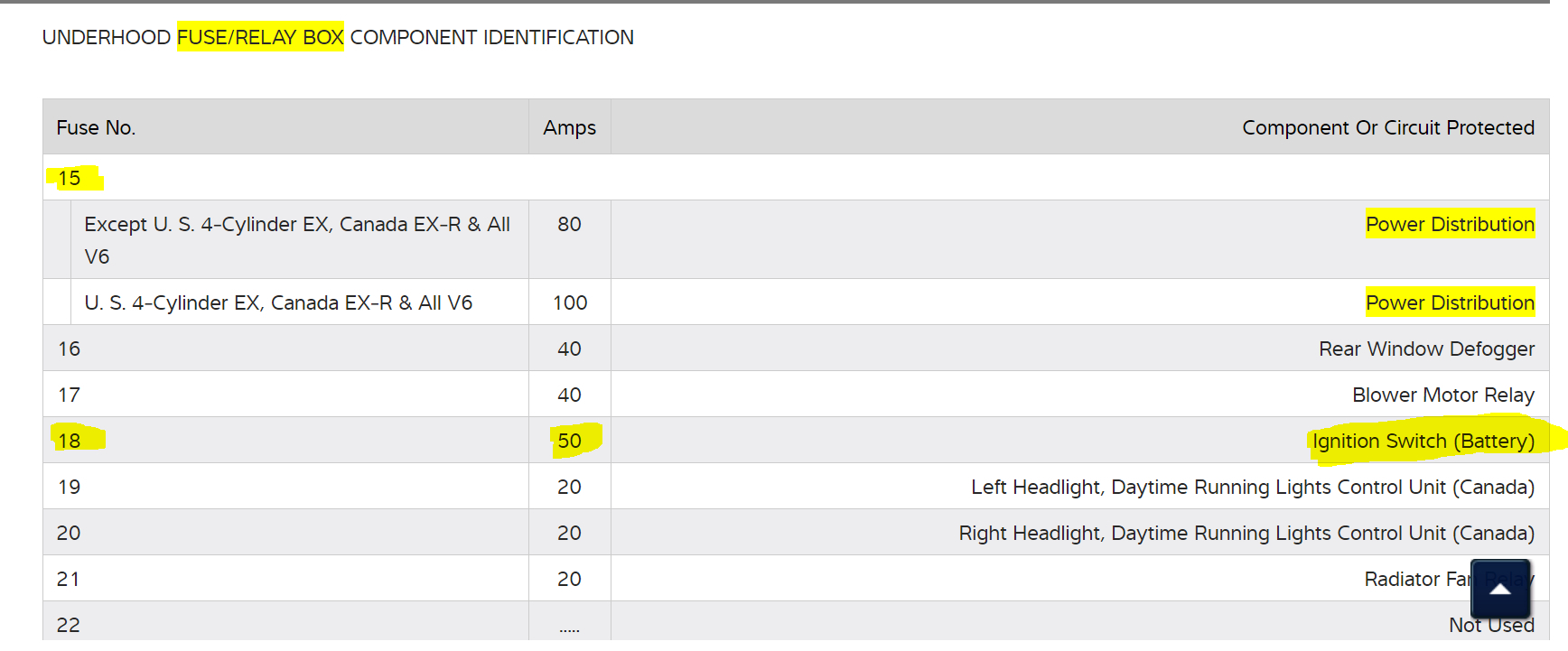Click the highlighted fuse number 15
The image size is (1568, 651).
[70, 178]
